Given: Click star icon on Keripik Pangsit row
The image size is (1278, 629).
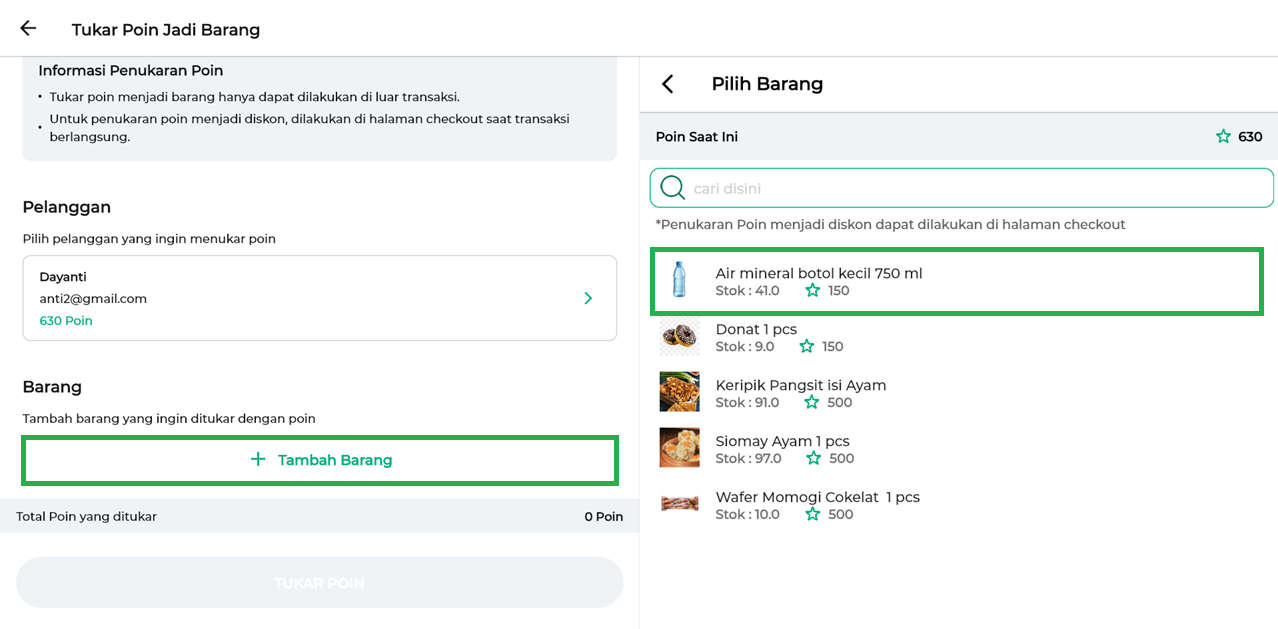Looking at the screenshot, I should 813,402.
